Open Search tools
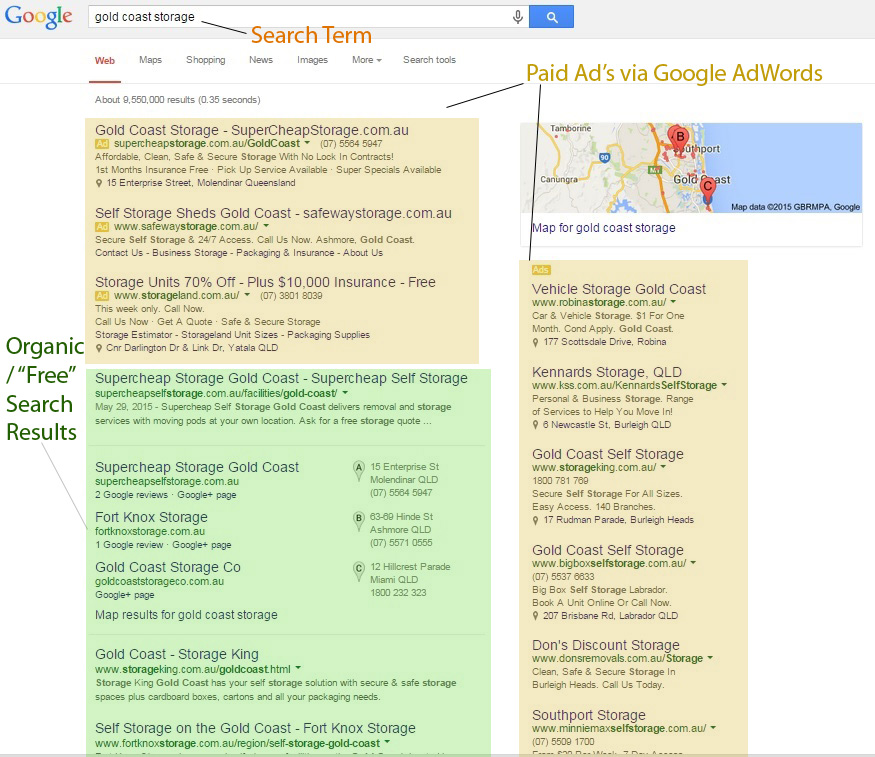The image size is (875, 757). [429, 60]
